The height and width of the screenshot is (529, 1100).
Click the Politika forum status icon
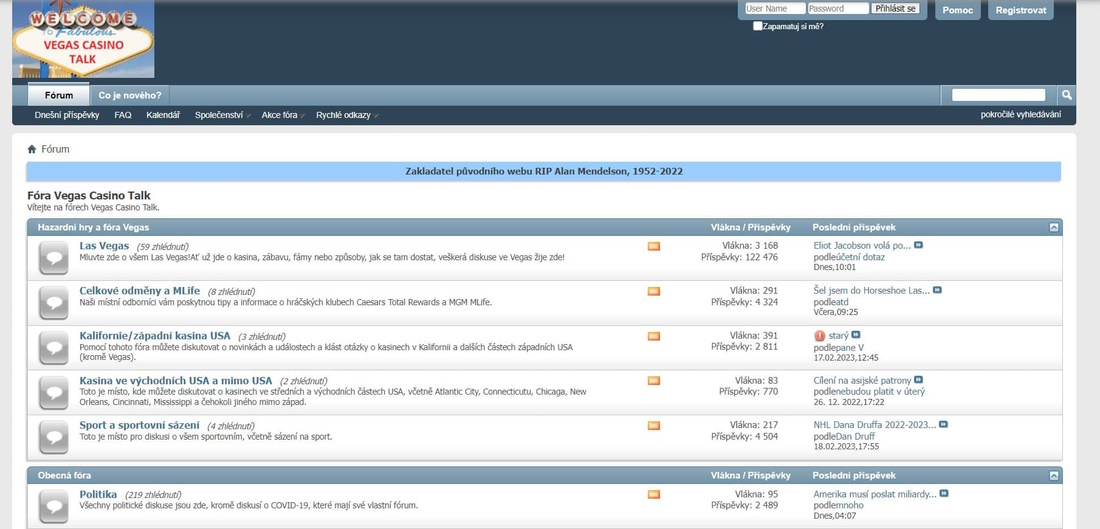point(54,506)
